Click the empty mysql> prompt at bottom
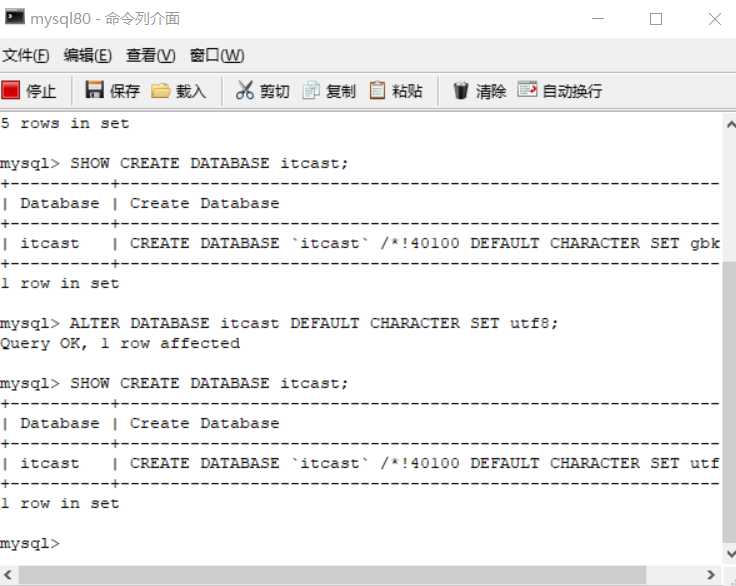736x586 pixels. pyautogui.click(x=30, y=543)
